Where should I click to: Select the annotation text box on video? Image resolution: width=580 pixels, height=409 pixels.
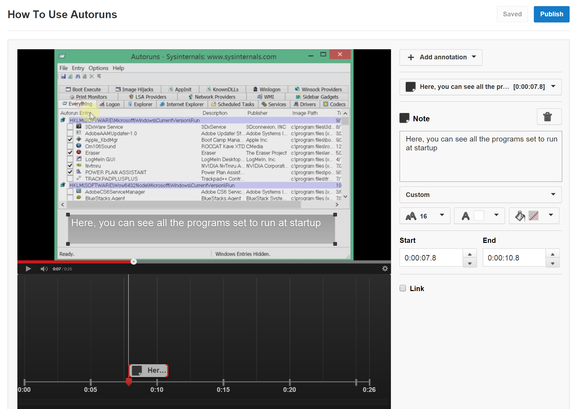tap(201, 229)
